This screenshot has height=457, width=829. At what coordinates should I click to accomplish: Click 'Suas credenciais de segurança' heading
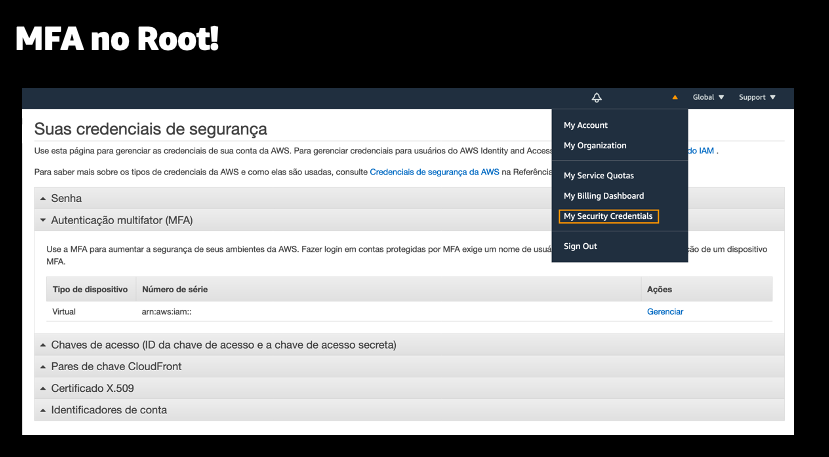151,129
